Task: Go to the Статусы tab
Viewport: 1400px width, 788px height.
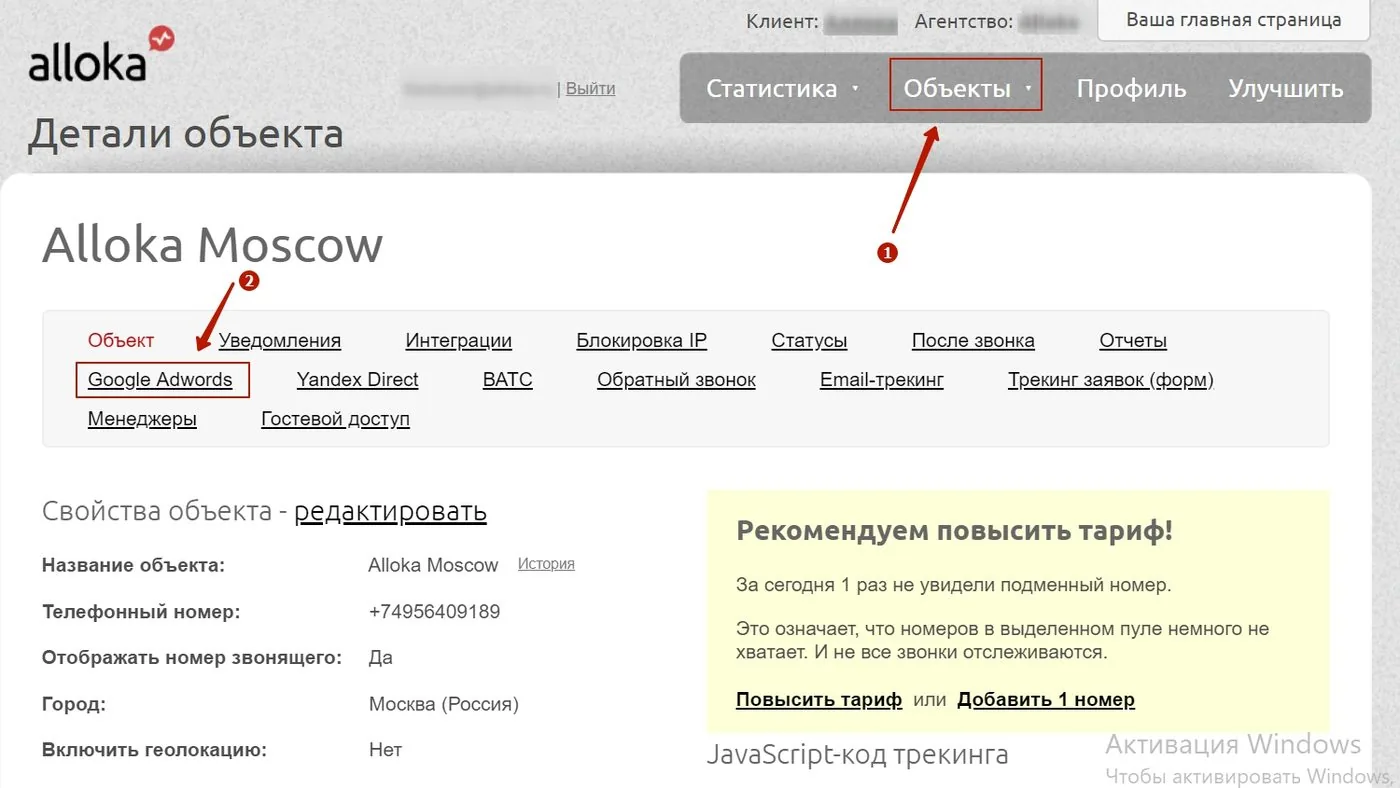Action: pos(809,340)
